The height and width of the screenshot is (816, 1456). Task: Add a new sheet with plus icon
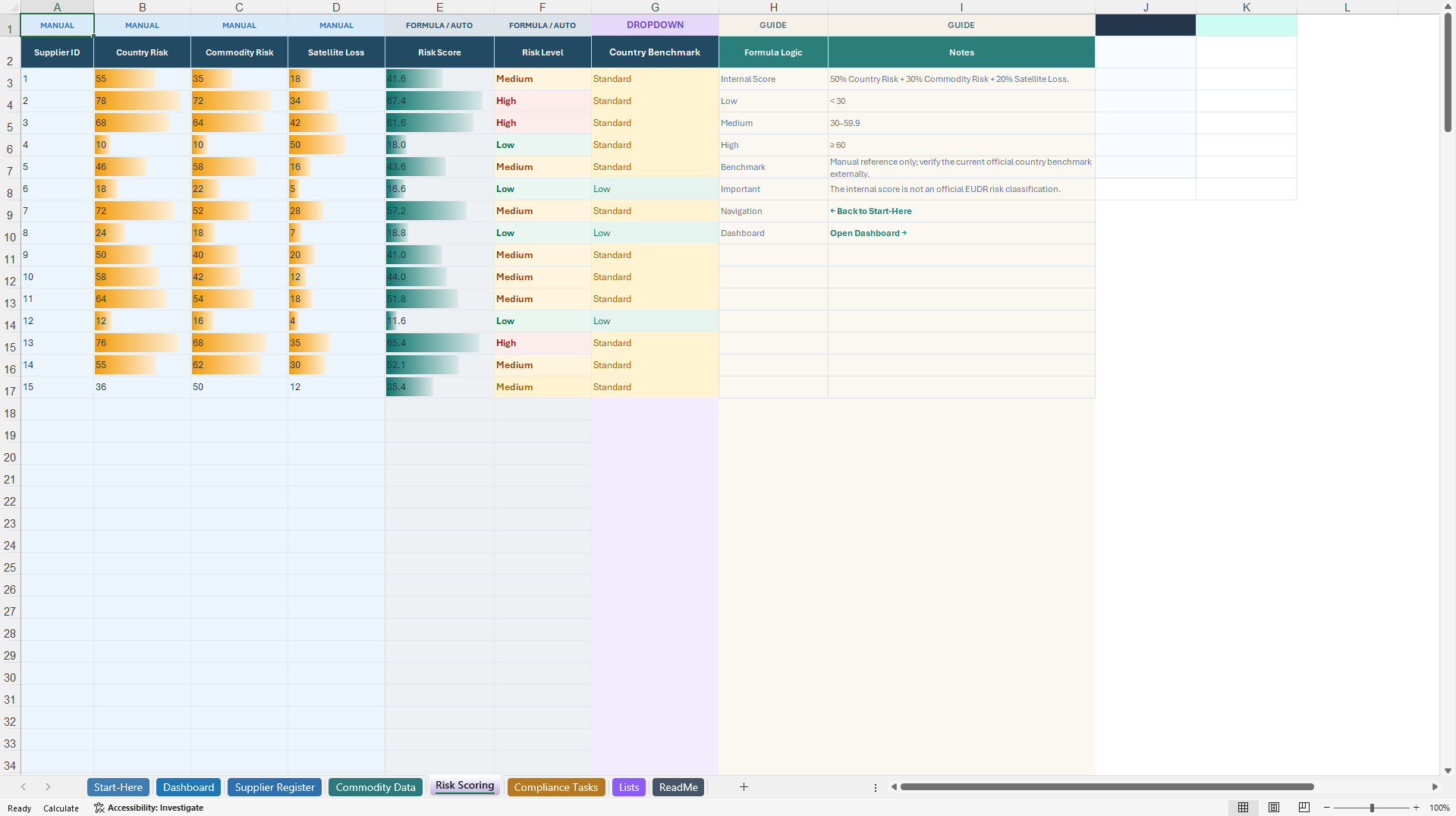744,787
